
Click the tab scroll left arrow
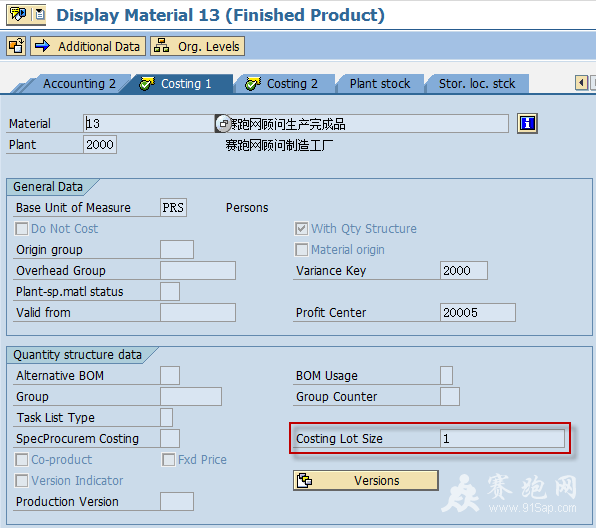tap(581, 82)
